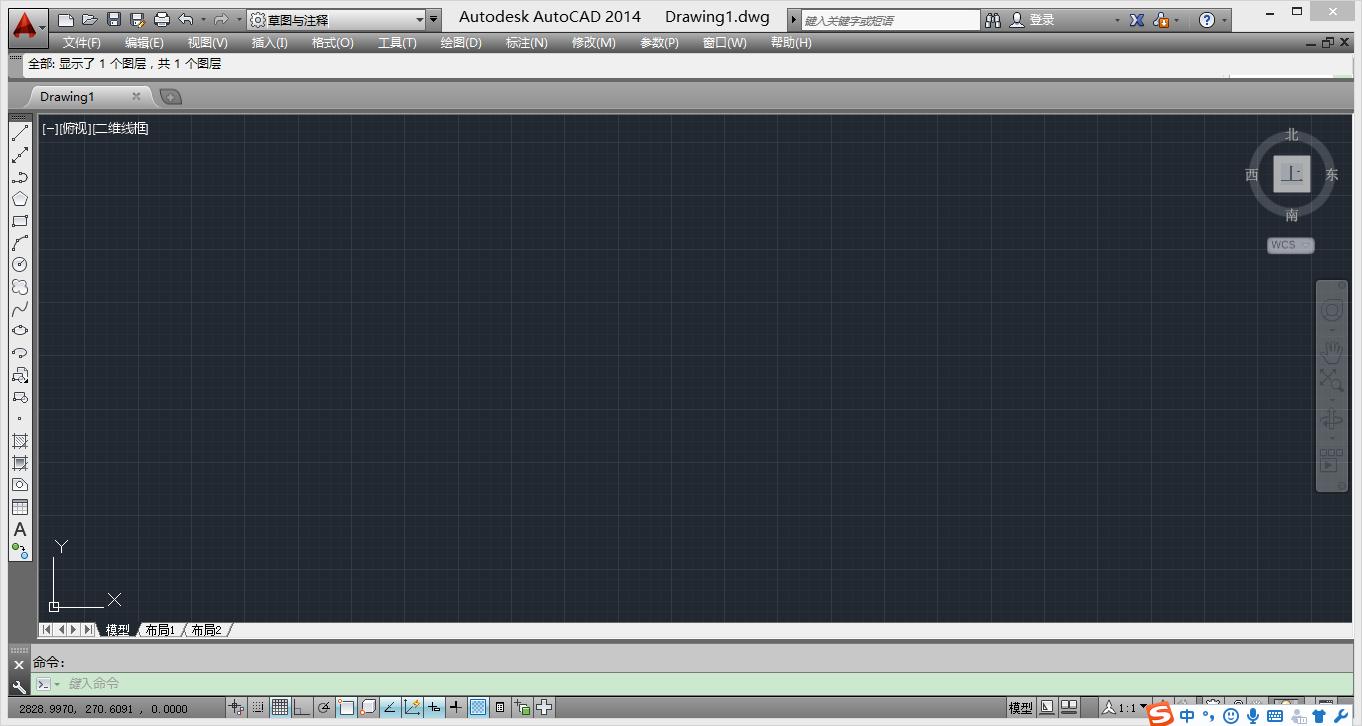Select the Construction Line tool
The image size is (1362, 726).
(x=20, y=155)
